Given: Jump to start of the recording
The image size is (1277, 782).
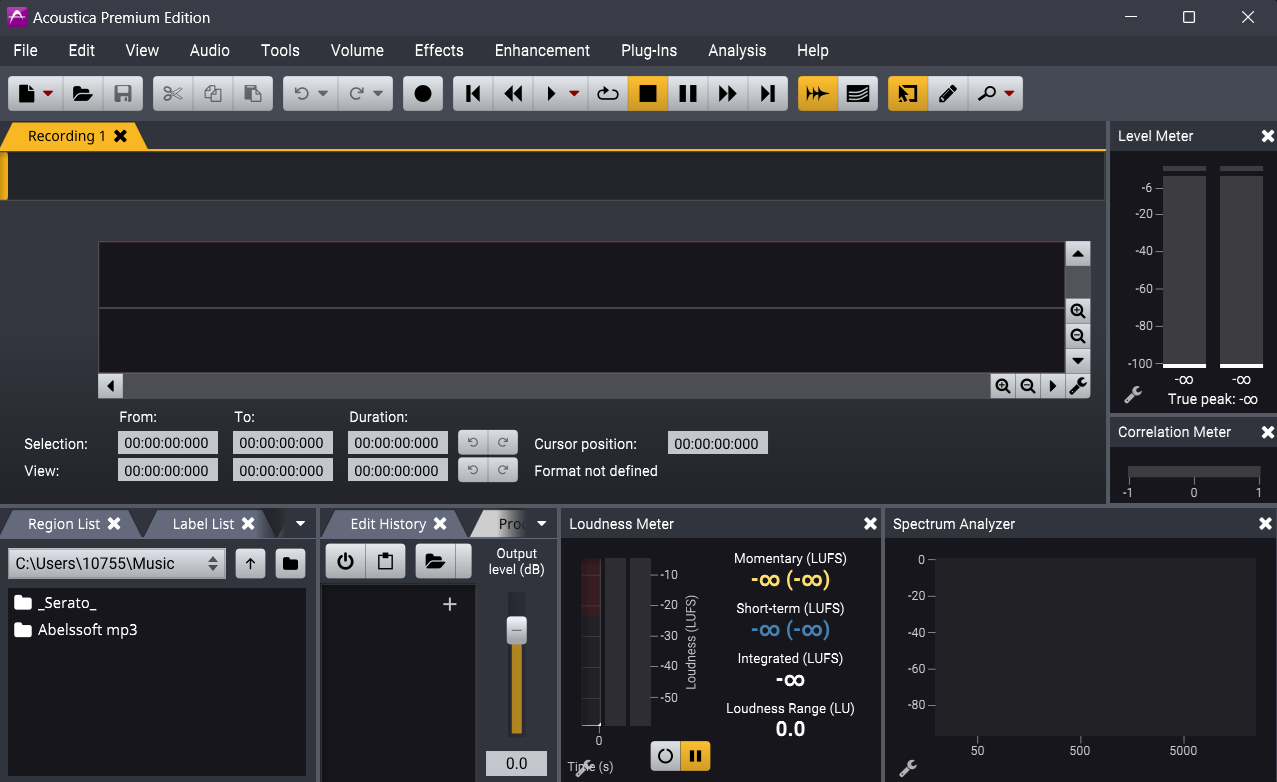Looking at the screenshot, I should point(473,94).
